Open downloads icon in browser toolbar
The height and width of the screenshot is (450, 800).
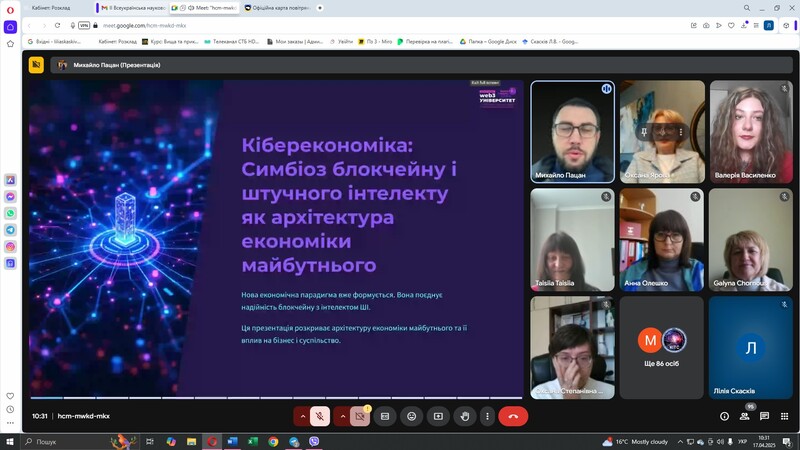click(744, 26)
